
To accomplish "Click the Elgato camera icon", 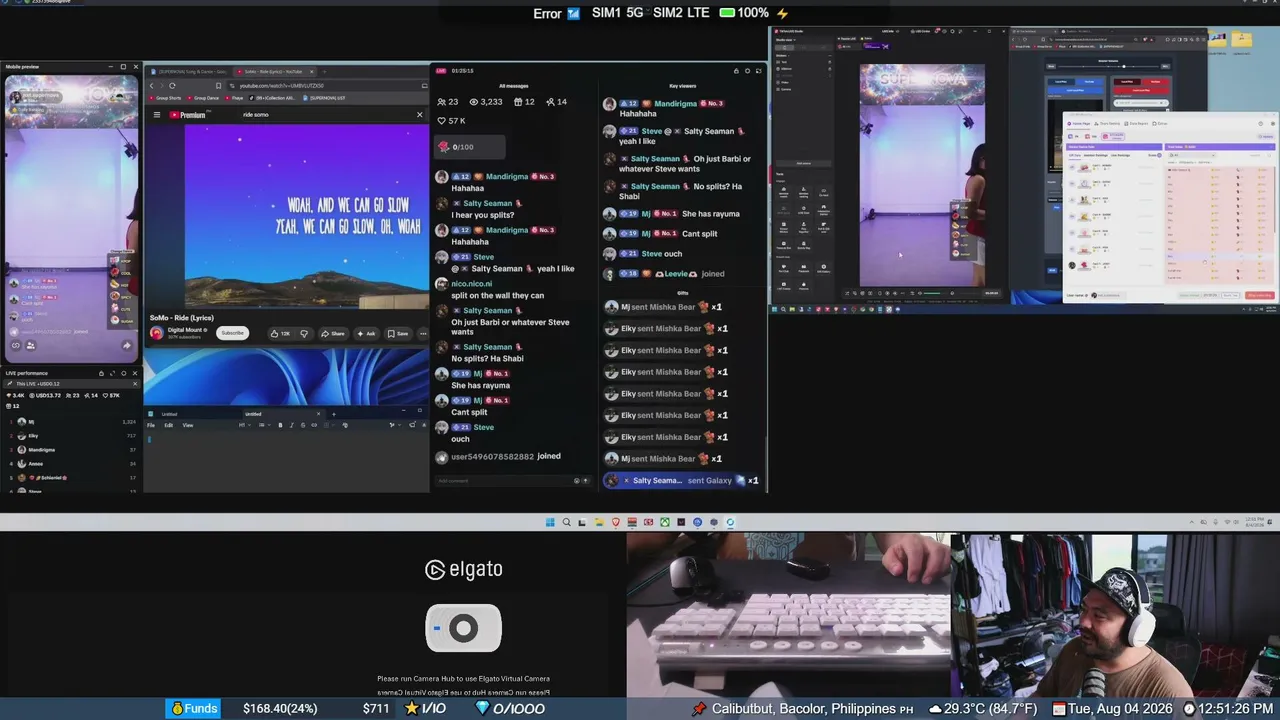I will click(463, 628).
